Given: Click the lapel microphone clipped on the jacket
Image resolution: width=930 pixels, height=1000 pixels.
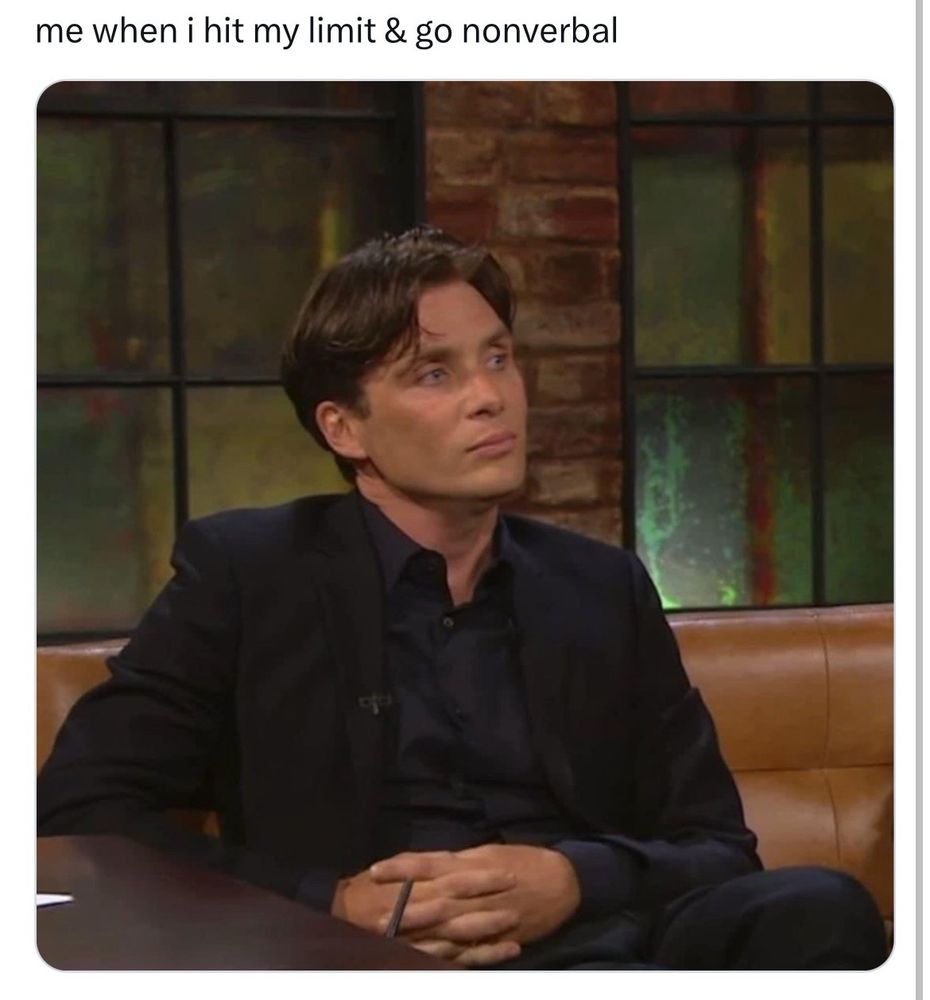Looking at the screenshot, I should coord(375,703).
